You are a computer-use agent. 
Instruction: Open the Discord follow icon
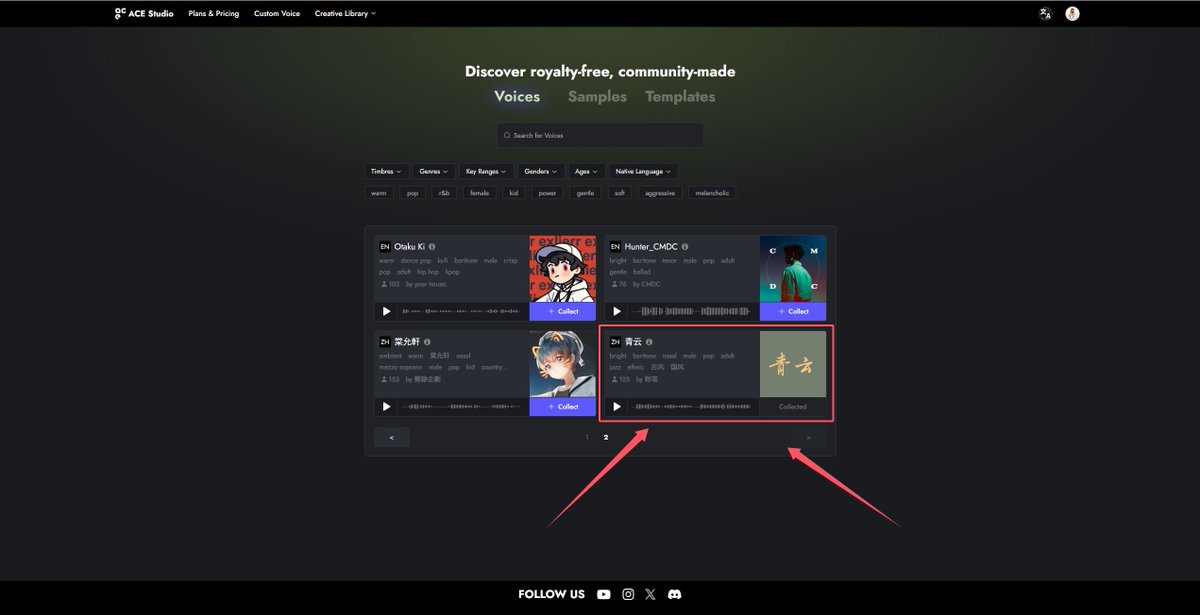[x=675, y=594]
